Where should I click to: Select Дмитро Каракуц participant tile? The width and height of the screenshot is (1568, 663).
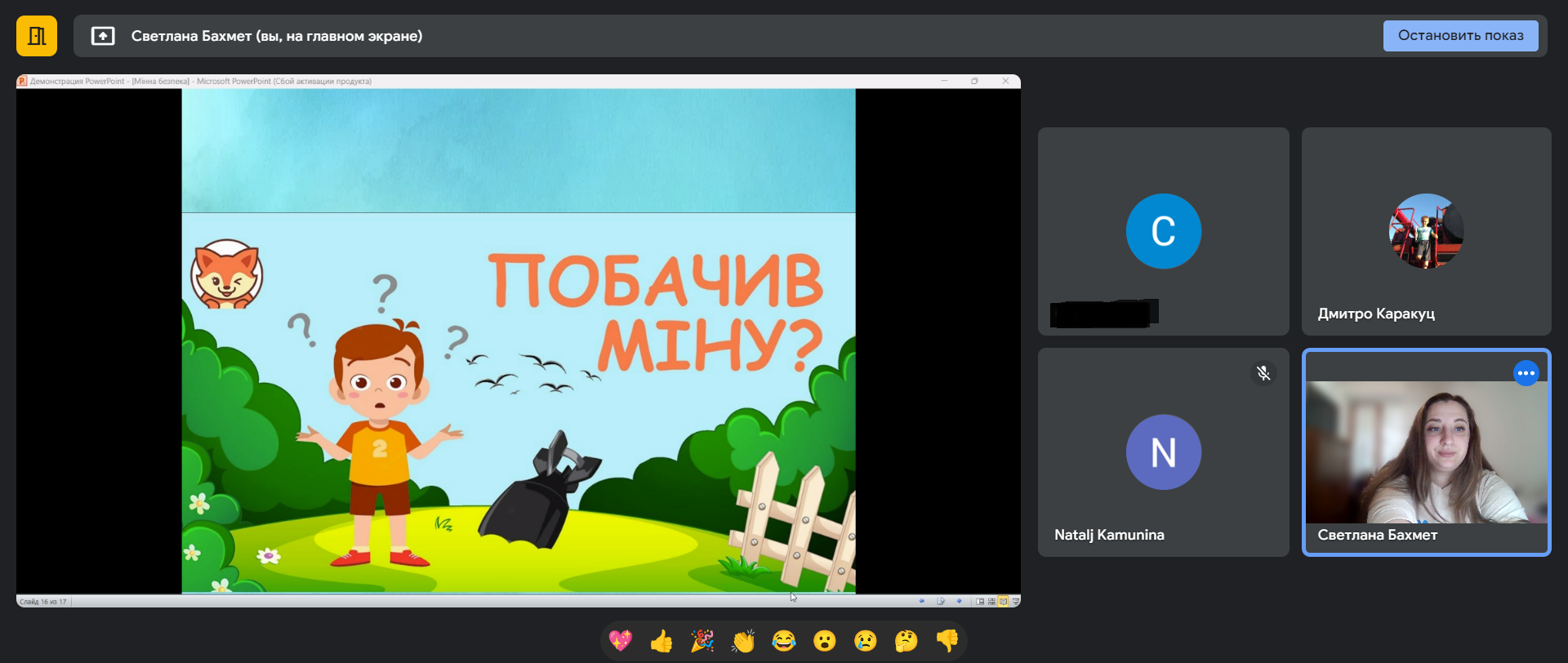pyautogui.click(x=1426, y=231)
